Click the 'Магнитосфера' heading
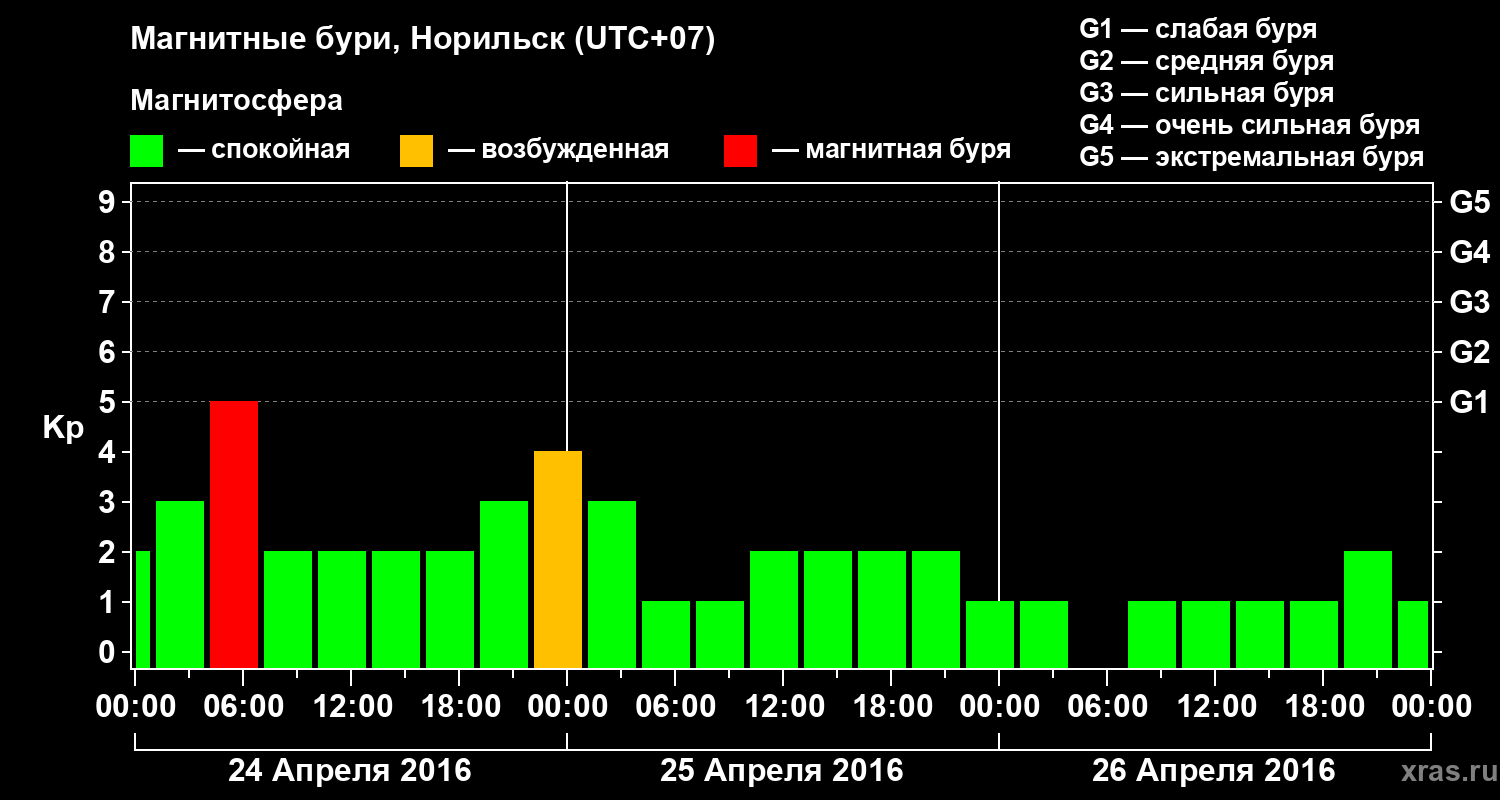This screenshot has height=800, width=1500. (237, 101)
